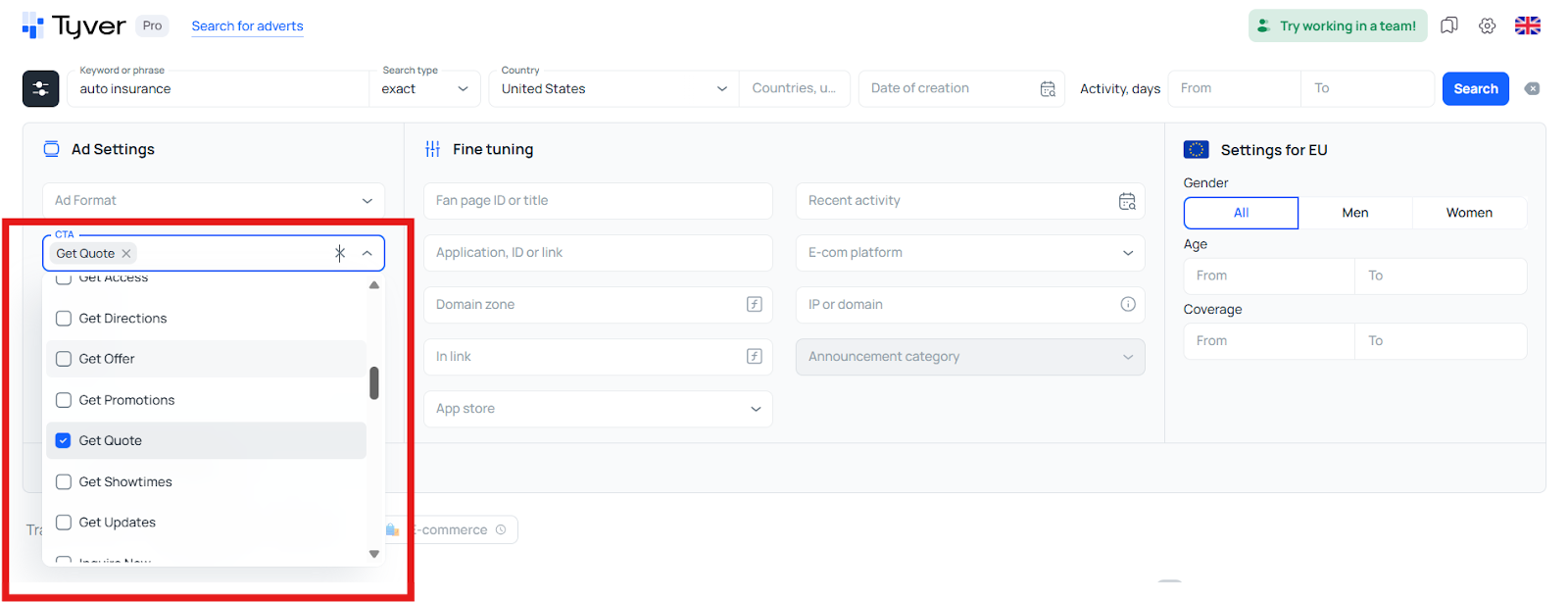Open settings gear icon
The height and width of the screenshot is (602, 1568).
tap(1488, 25)
